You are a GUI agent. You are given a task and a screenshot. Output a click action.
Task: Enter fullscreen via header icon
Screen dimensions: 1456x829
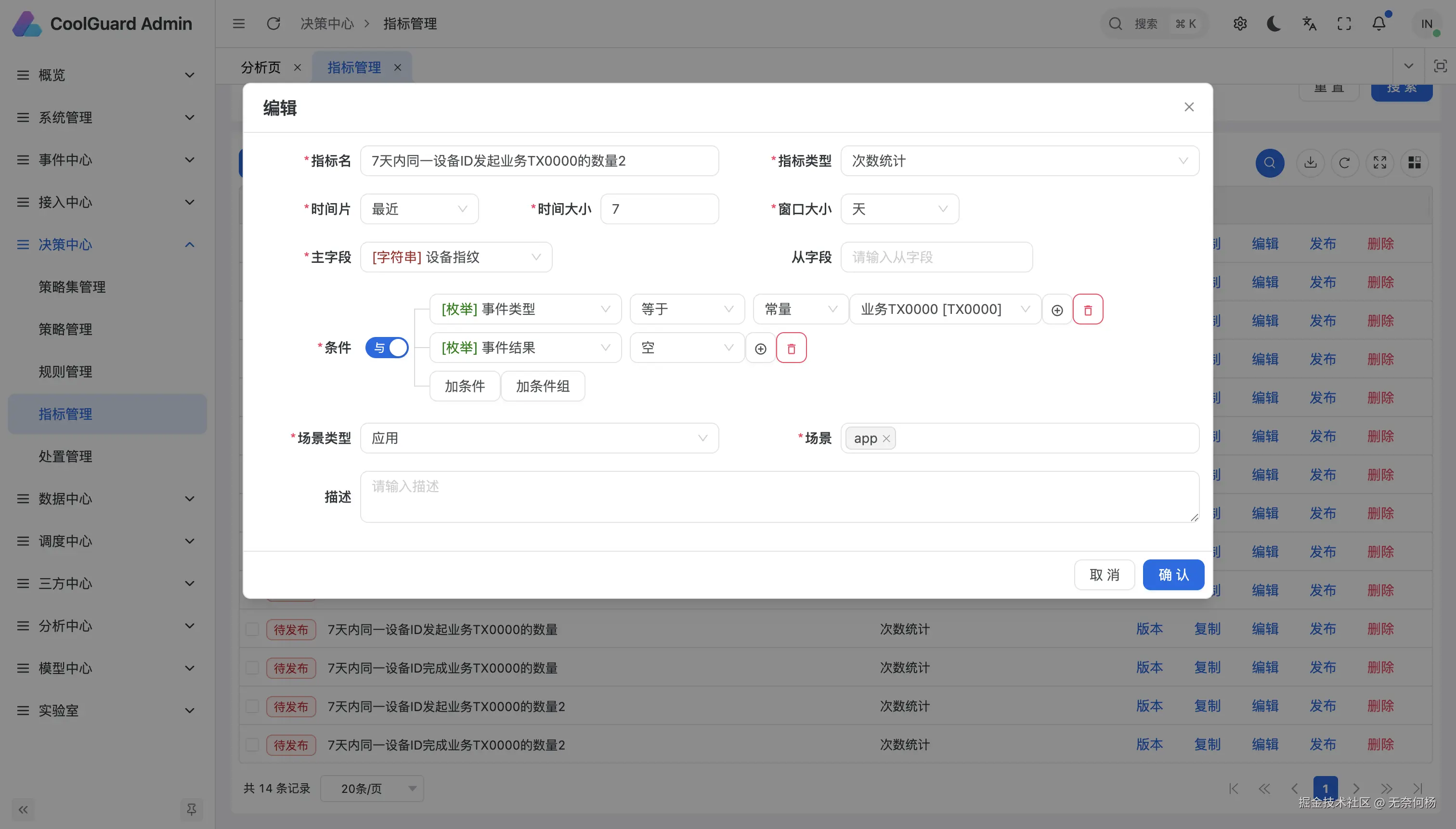[x=1344, y=24]
